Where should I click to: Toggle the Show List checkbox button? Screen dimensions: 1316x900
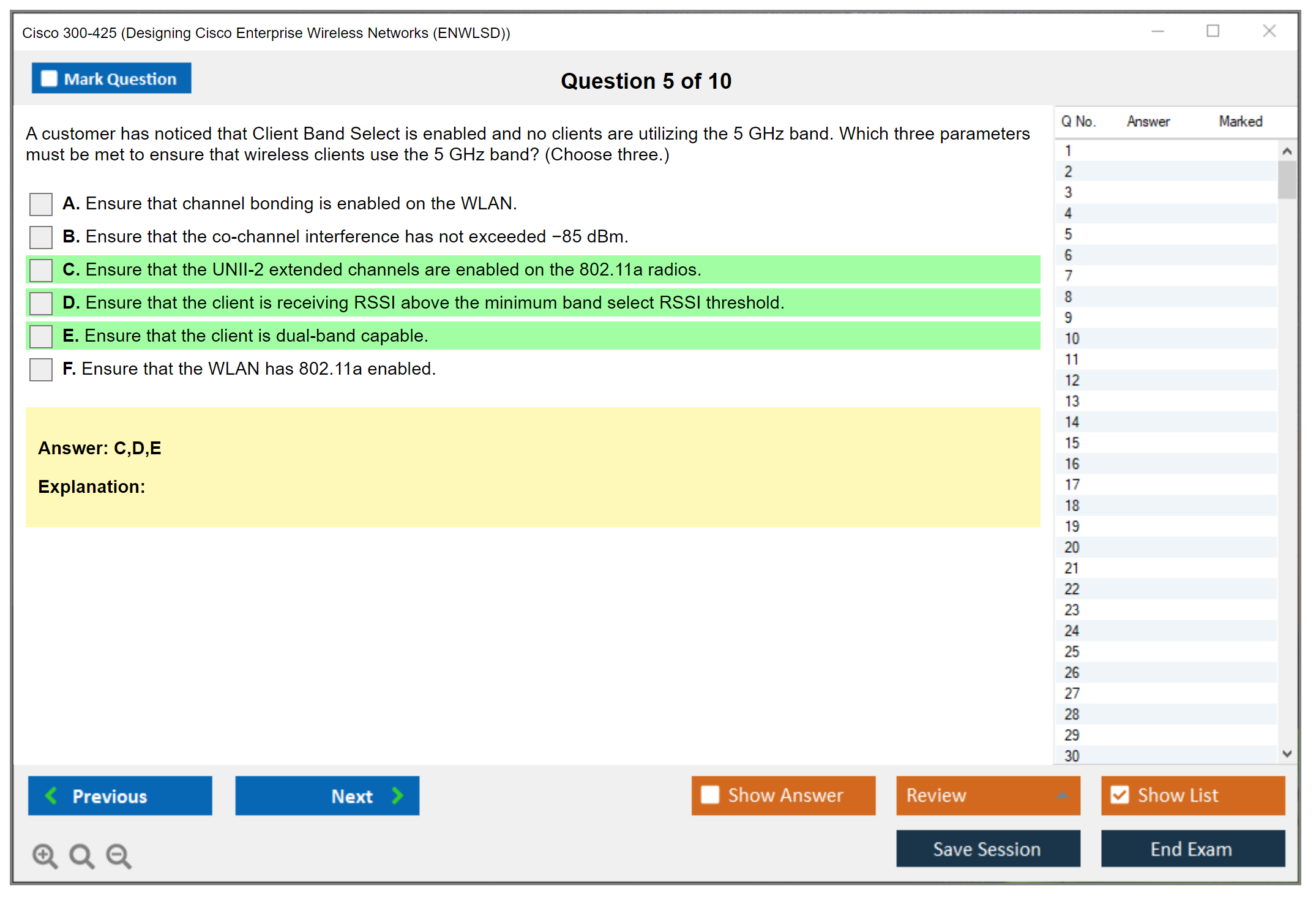point(1192,795)
